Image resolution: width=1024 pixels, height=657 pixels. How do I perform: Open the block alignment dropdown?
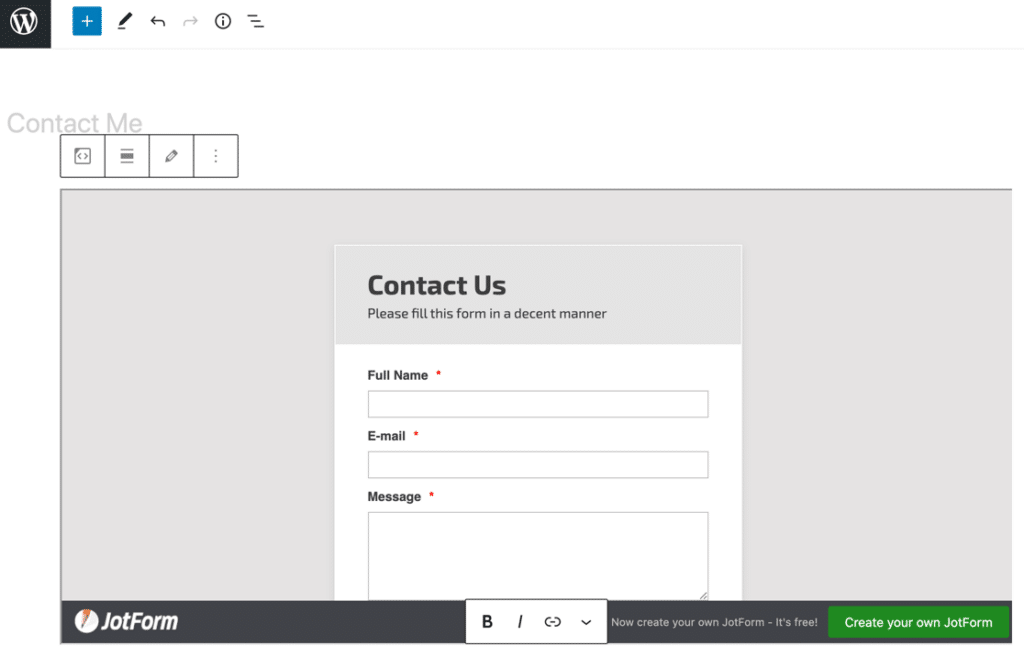click(127, 156)
